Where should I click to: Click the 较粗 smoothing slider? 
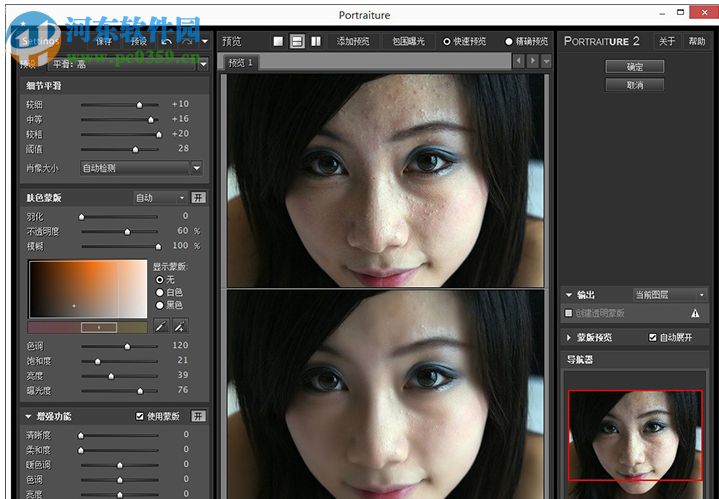(120, 134)
